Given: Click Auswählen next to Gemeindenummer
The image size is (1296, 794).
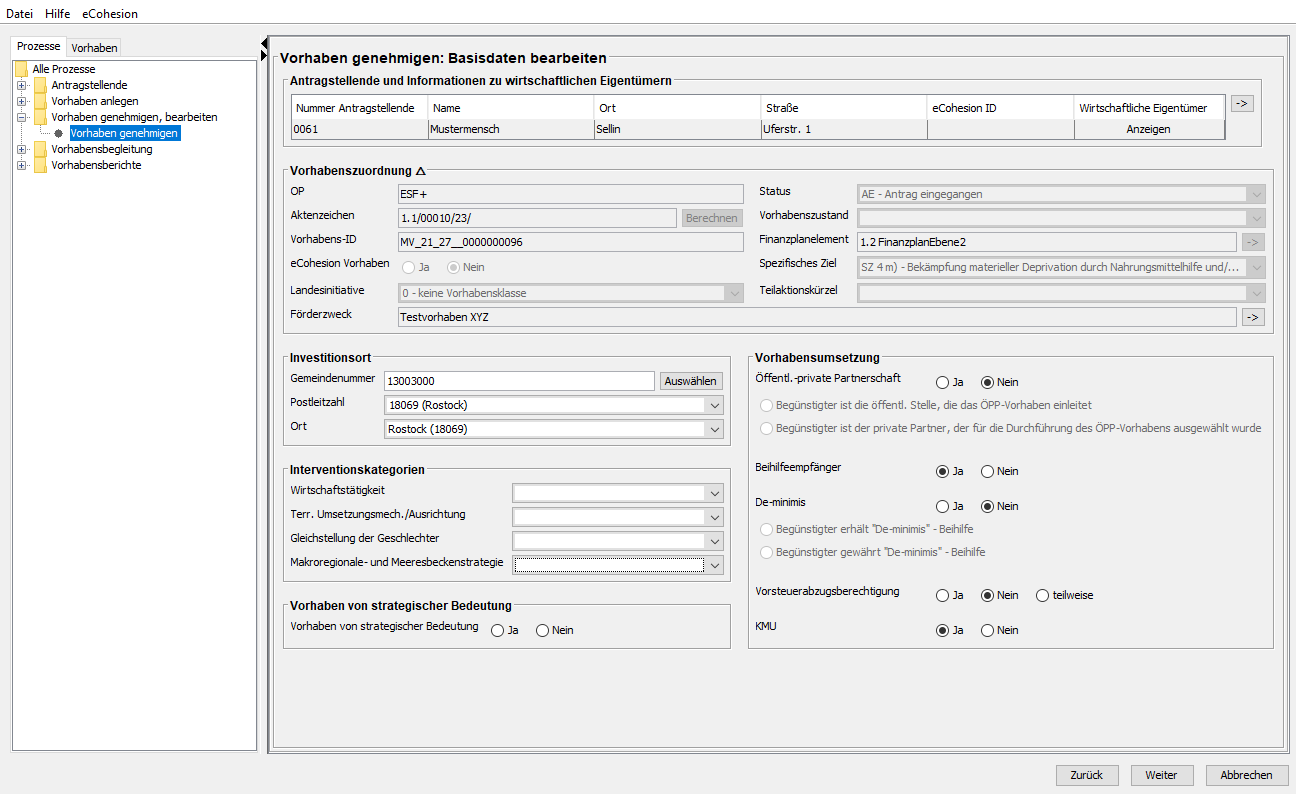Looking at the screenshot, I should [690, 381].
